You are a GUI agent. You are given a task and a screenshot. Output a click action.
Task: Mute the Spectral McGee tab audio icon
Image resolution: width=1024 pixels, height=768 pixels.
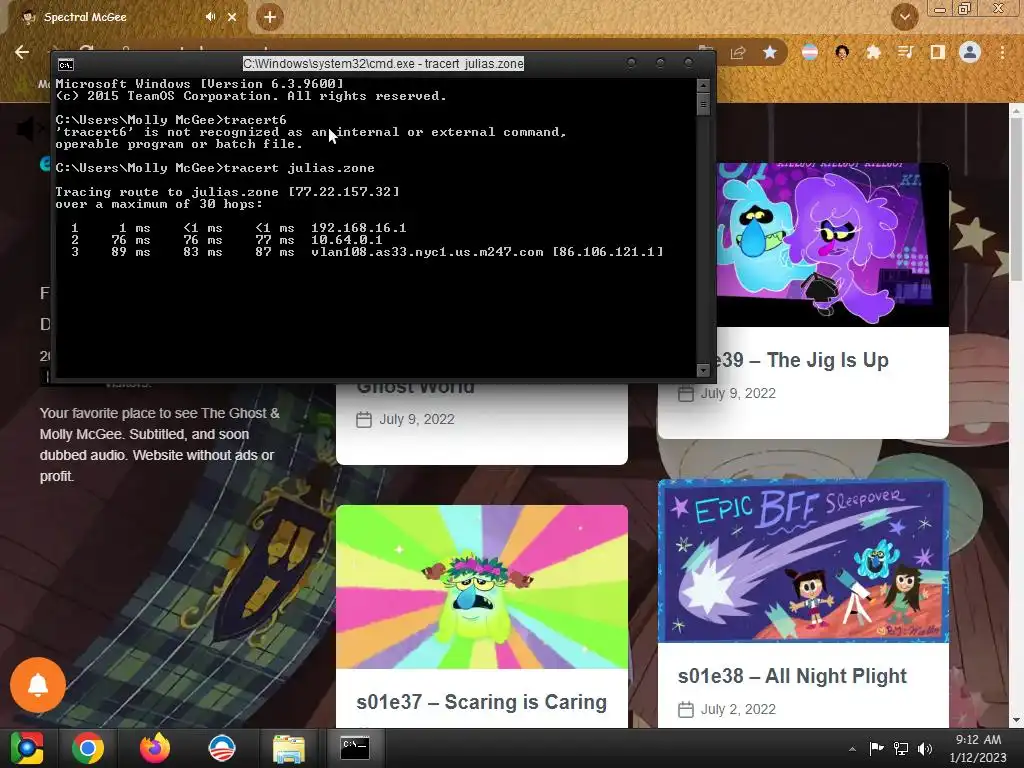210,17
